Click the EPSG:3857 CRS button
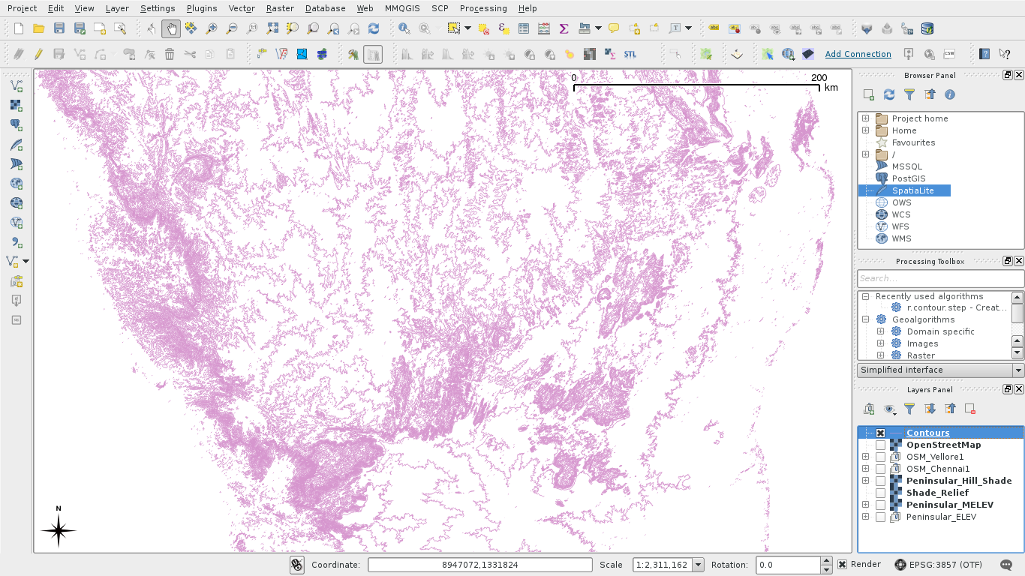Viewport: 1025px width, 576px height. pyautogui.click(x=937, y=565)
